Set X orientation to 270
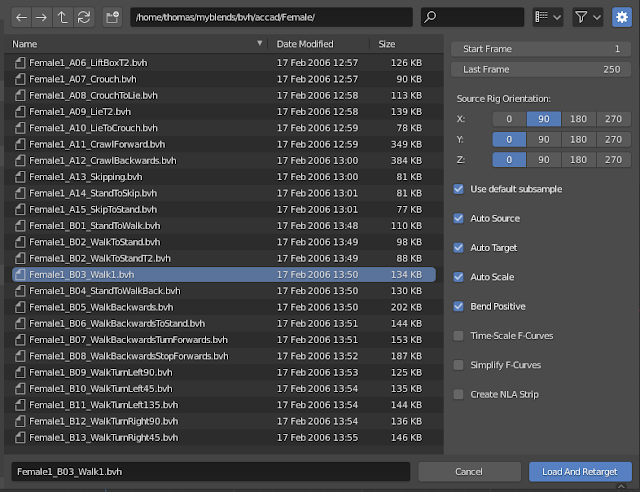The width and height of the screenshot is (640, 492). (613, 119)
